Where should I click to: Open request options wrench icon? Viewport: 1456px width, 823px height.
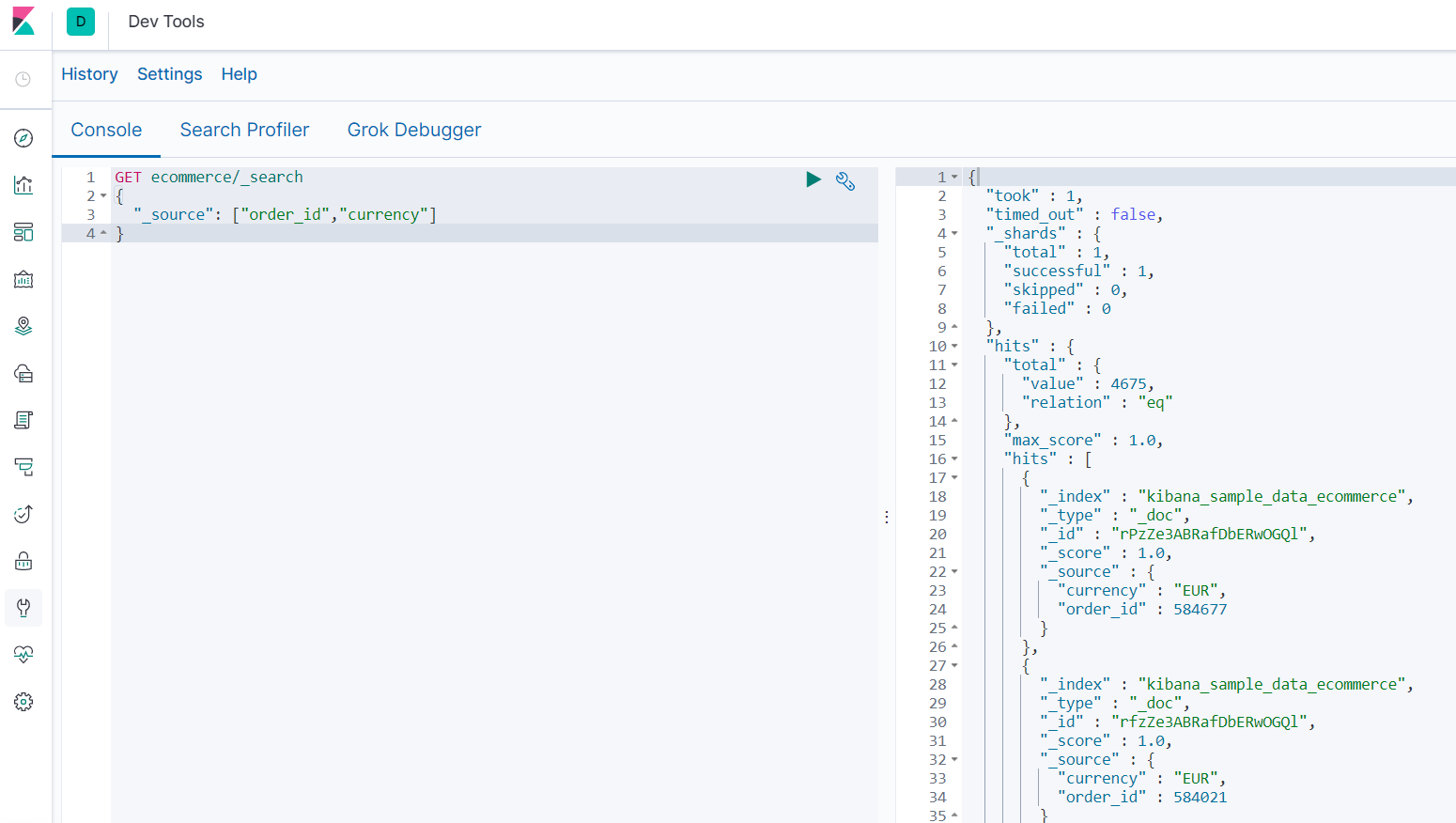coord(845,181)
